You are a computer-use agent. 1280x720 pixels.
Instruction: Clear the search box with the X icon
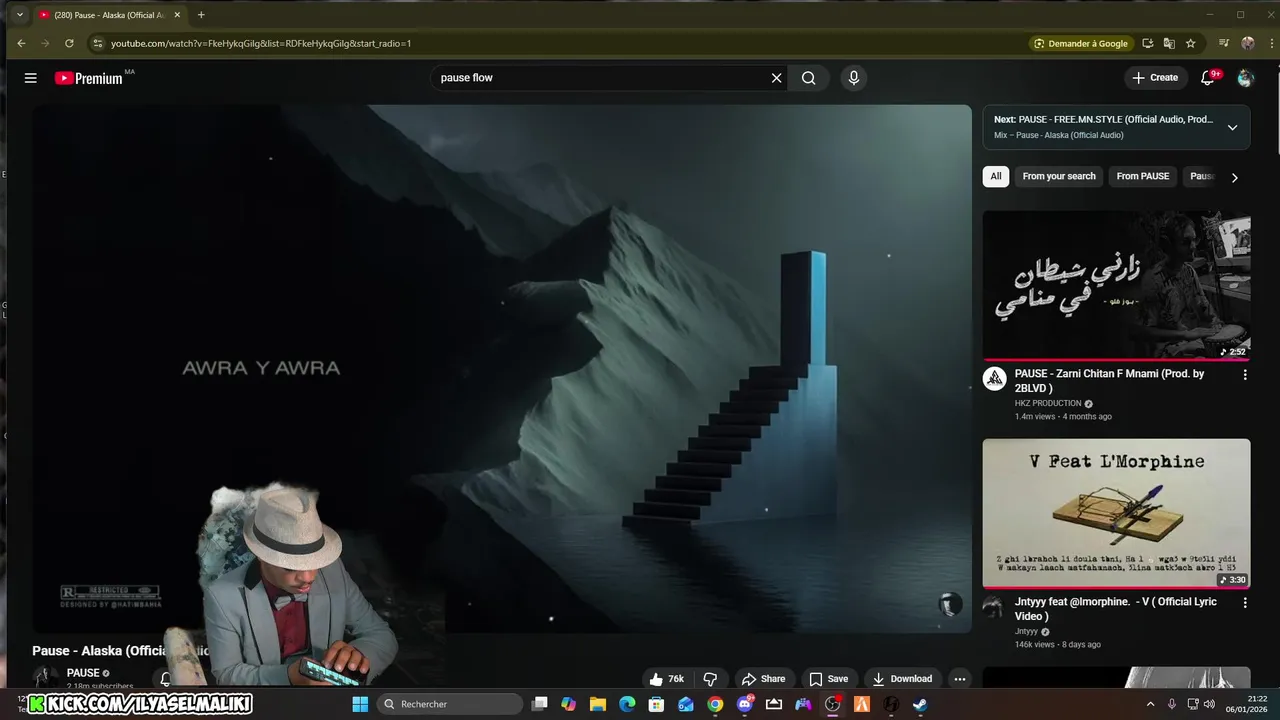pos(776,78)
